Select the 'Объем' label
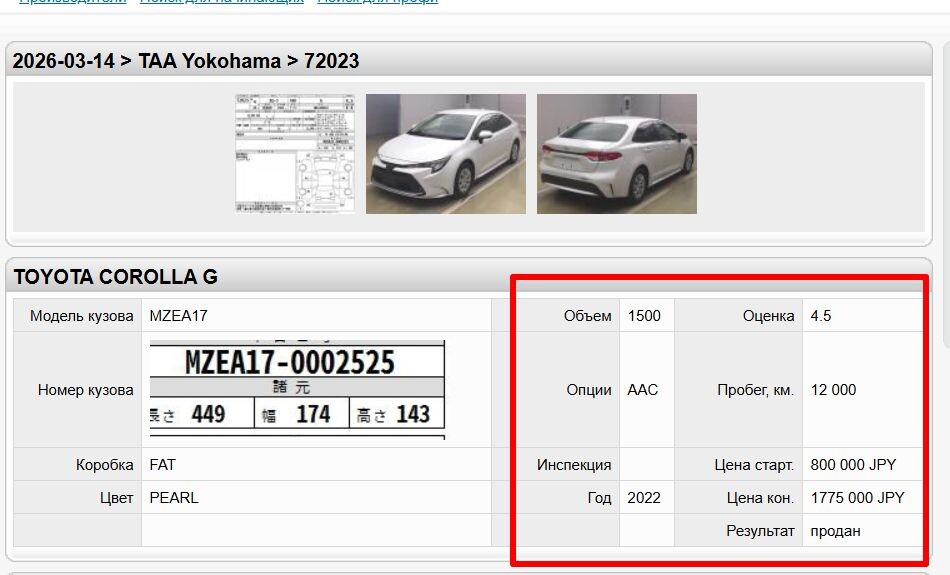This screenshot has height=575, width=950. pos(587,316)
